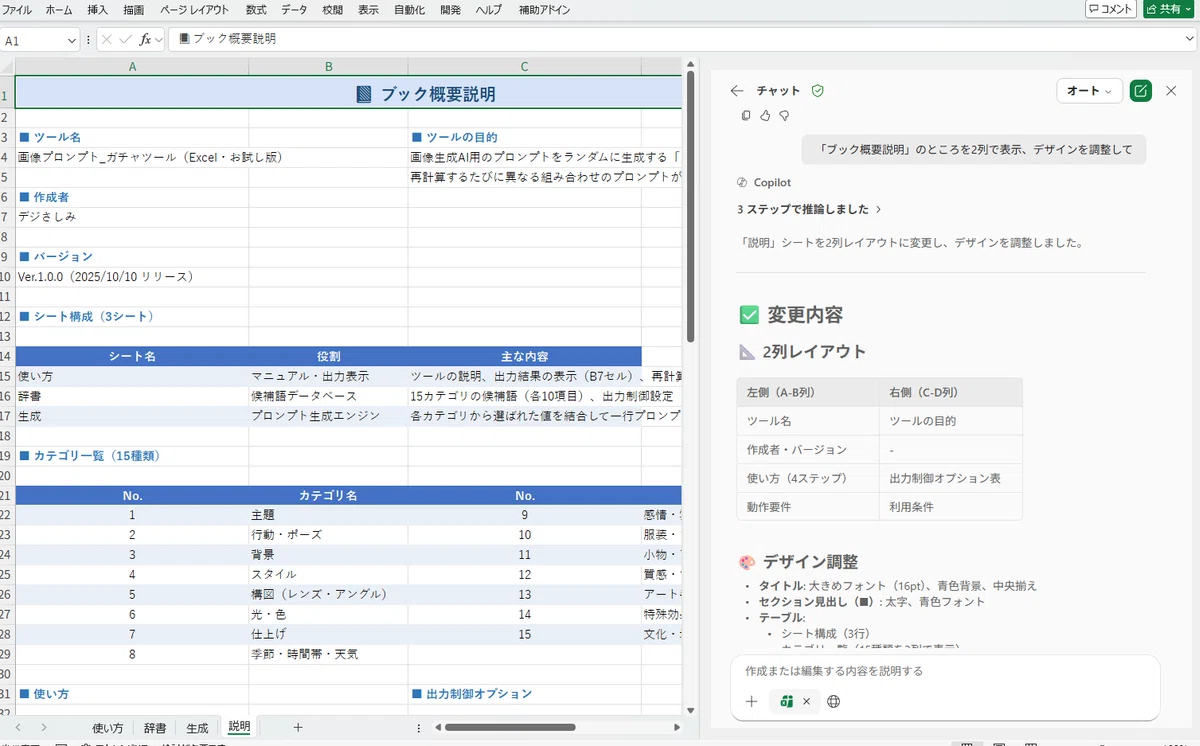Select column B header

[328, 66]
